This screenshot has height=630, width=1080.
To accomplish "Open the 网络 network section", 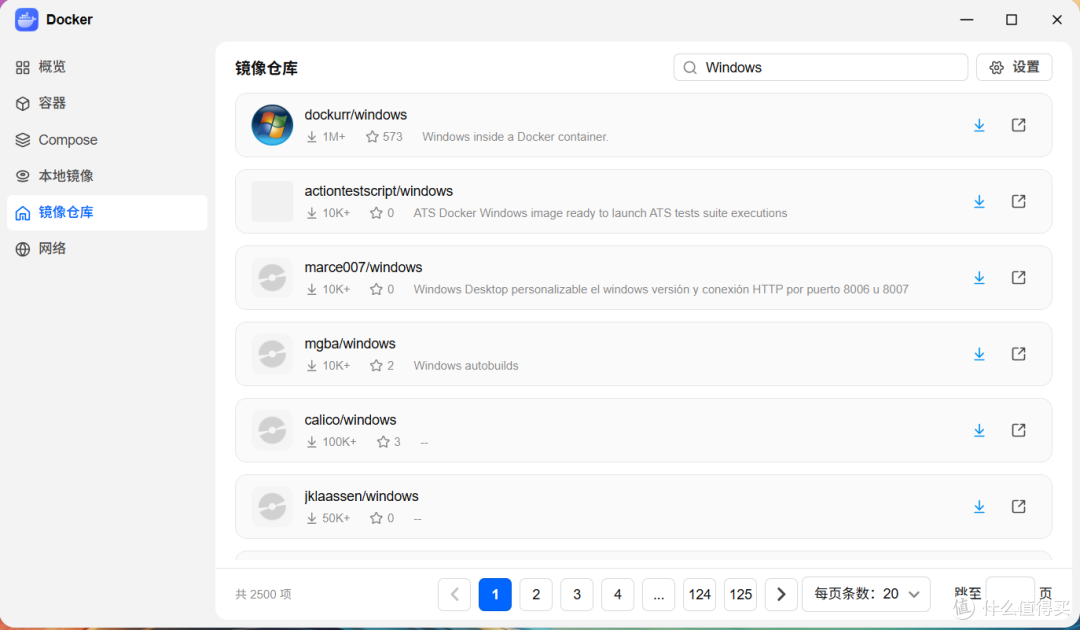I will coord(107,249).
